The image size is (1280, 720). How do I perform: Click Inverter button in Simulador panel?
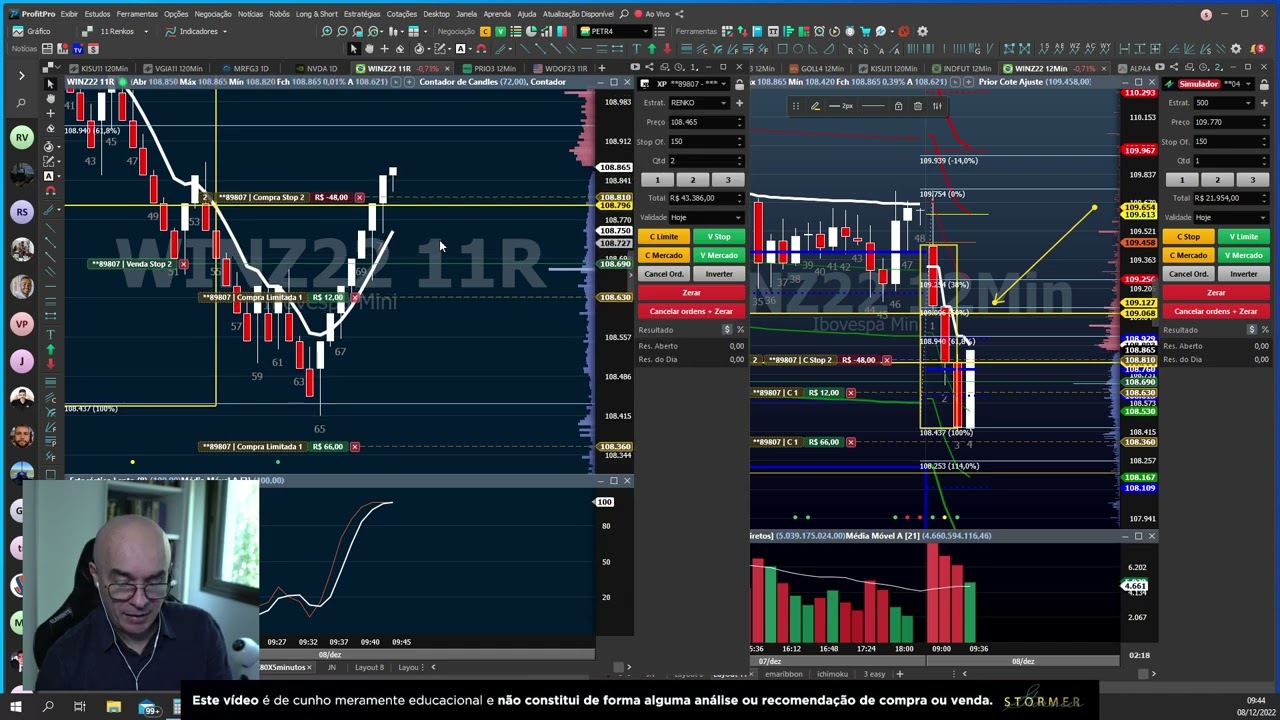pos(1243,274)
